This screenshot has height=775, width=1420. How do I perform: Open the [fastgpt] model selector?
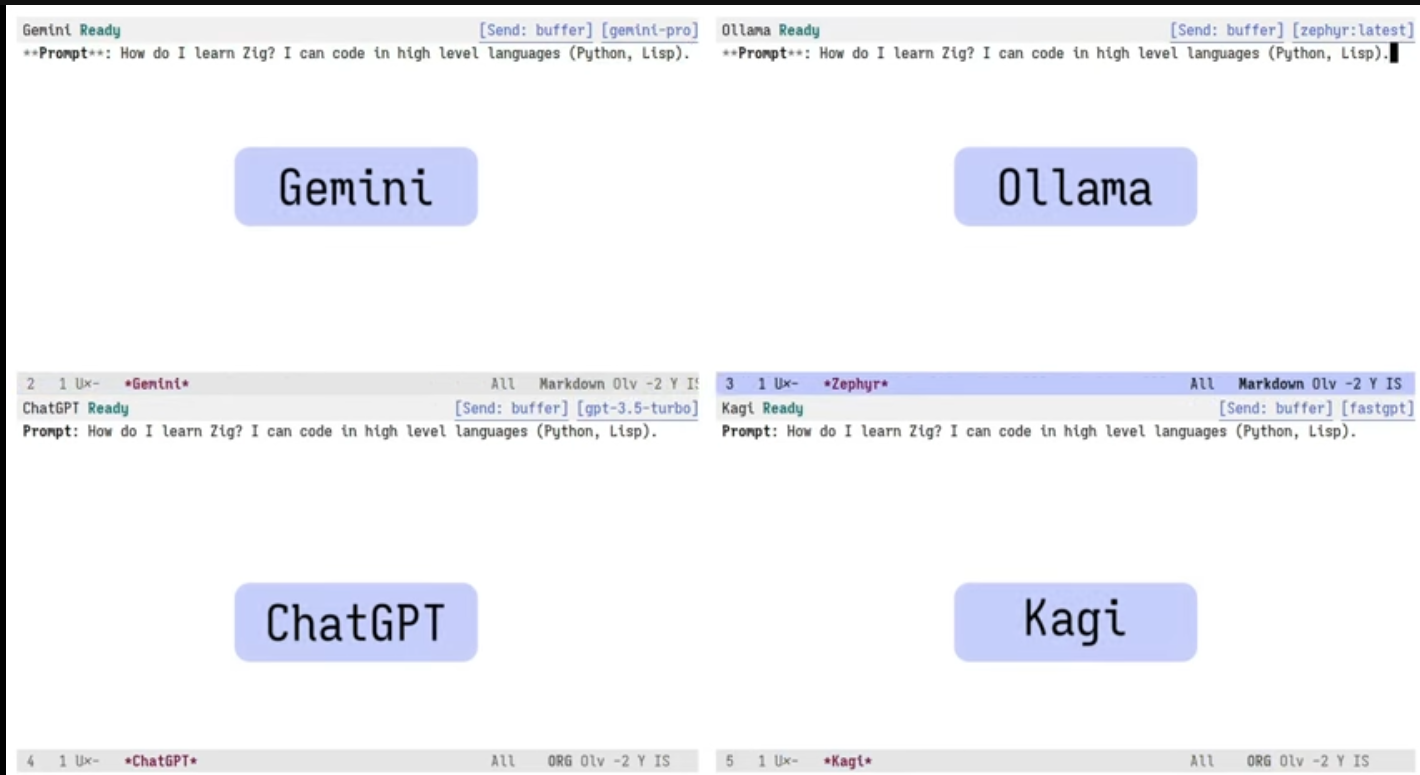(x=1377, y=408)
